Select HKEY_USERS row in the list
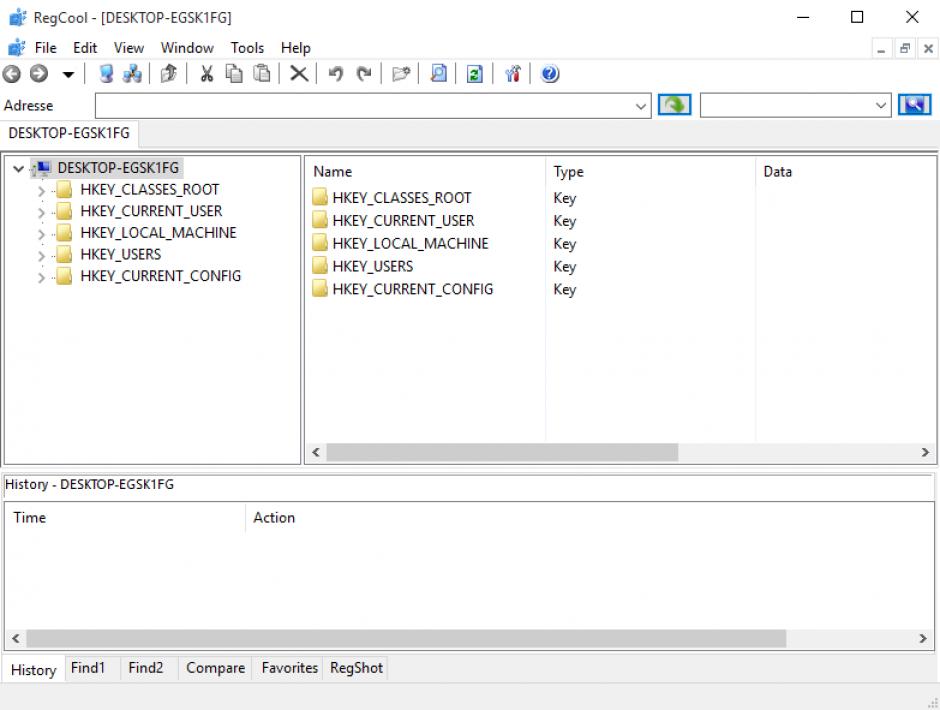The image size is (940, 710). coord(373,266)
